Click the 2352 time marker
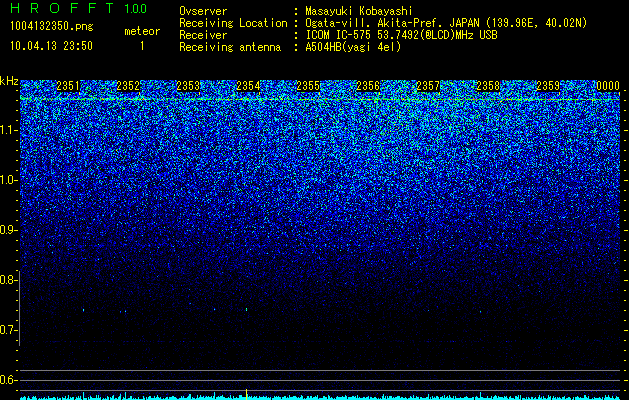Screen dimensions: 629x400 click(x=128, y=86)
